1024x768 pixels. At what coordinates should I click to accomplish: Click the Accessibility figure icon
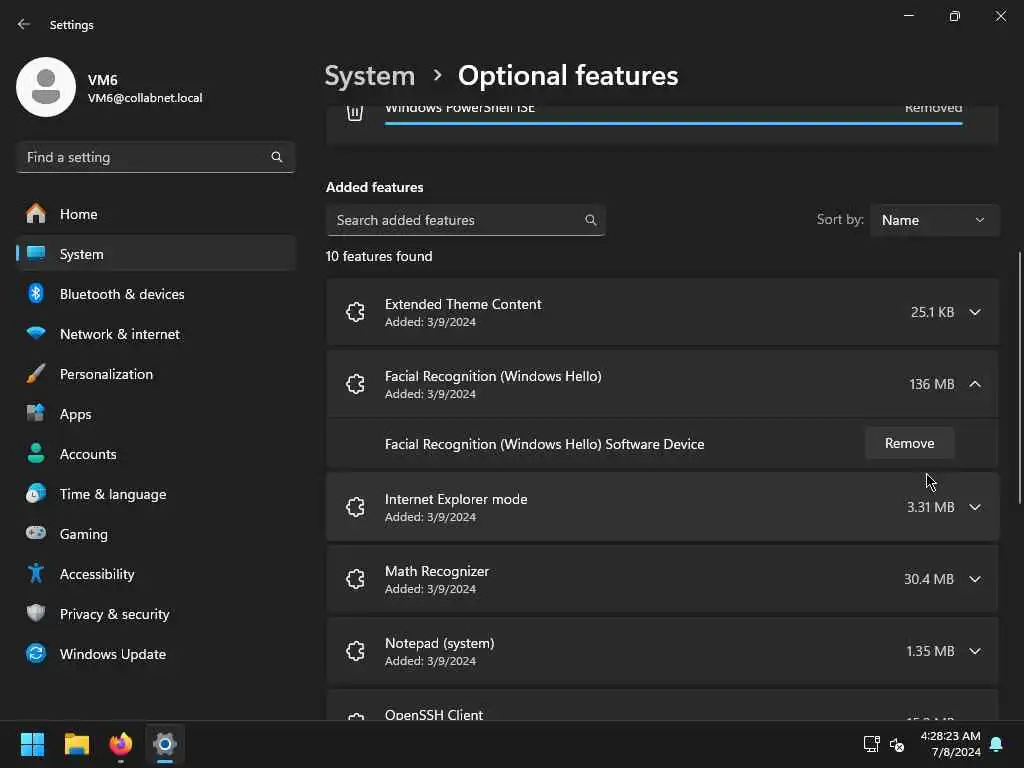(36, 574)
